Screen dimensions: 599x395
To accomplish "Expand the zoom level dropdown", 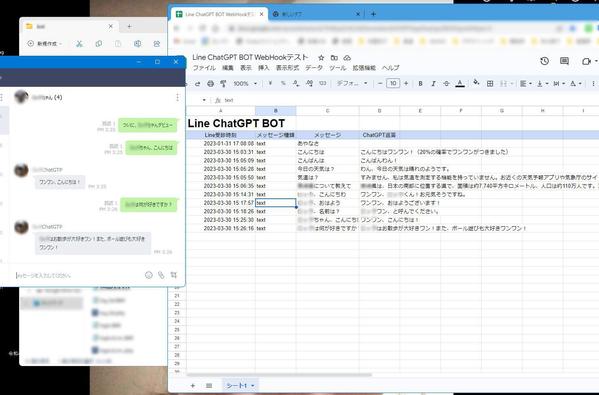I will (x=245, y=83).
